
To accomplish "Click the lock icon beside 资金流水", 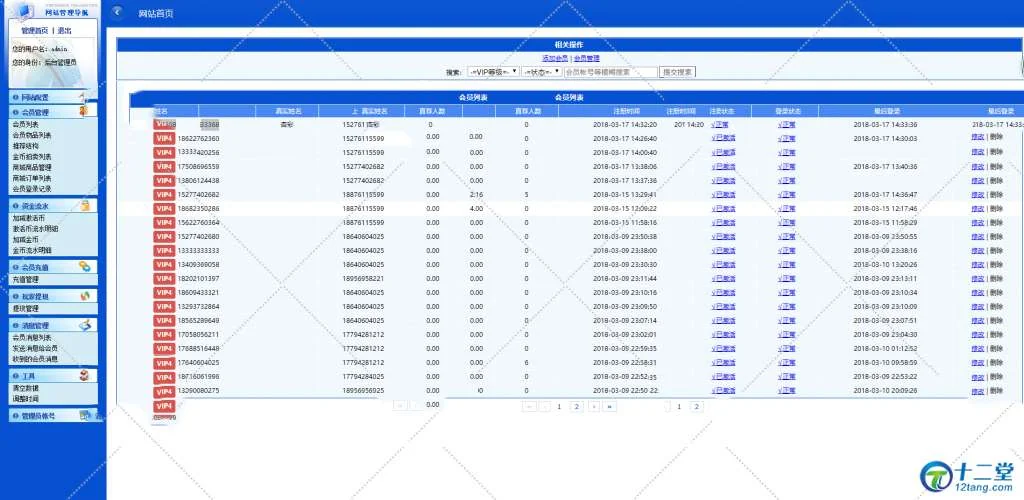I will (86, 205).
